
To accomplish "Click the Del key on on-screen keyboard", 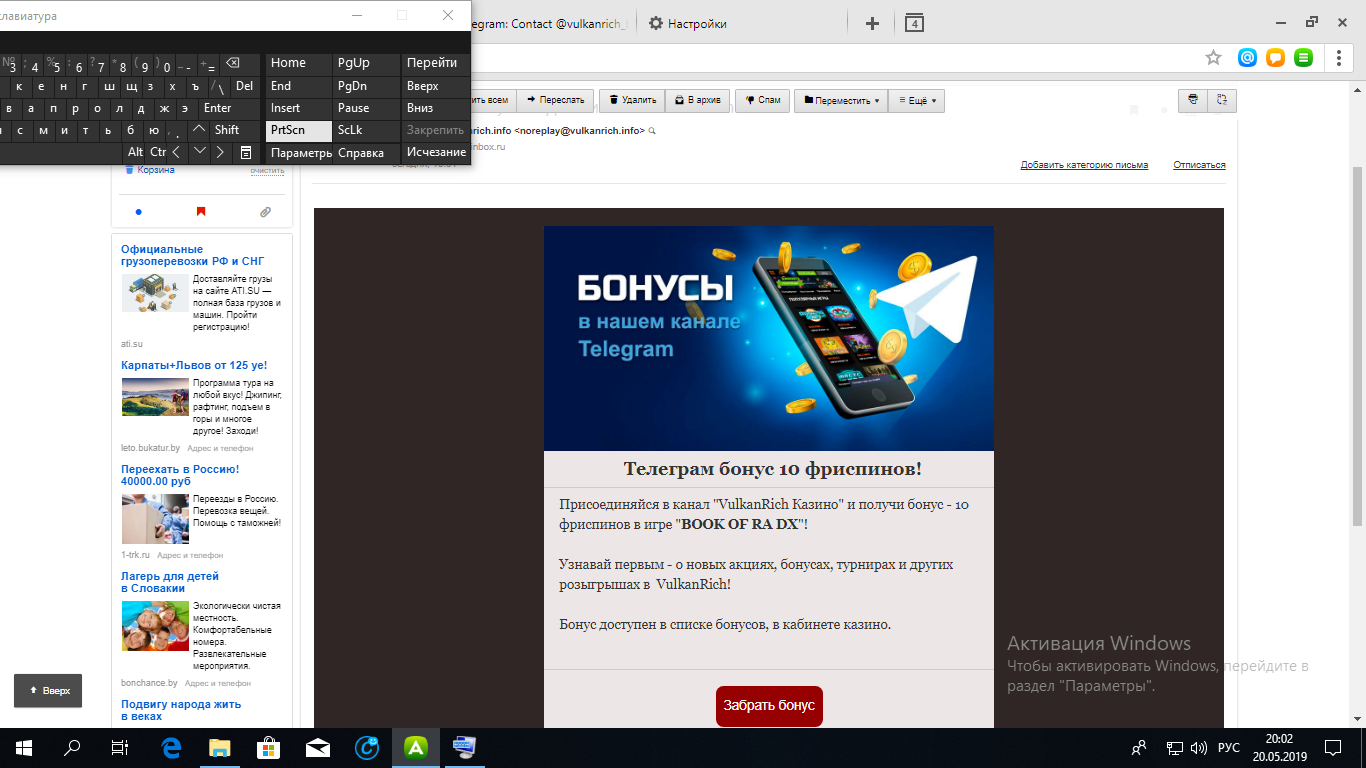I will pyautogui.click(x=245, y=86).
